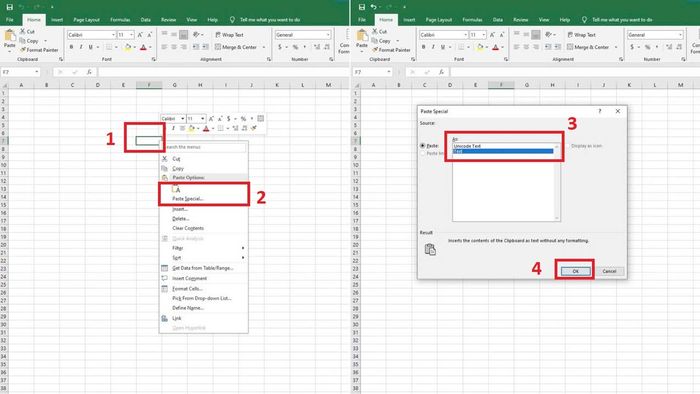Image resolution: width=700 pixels, height=394 pixels.
Task: Toggle Italic in left window ribbon
Action: [x=81, y=47]
